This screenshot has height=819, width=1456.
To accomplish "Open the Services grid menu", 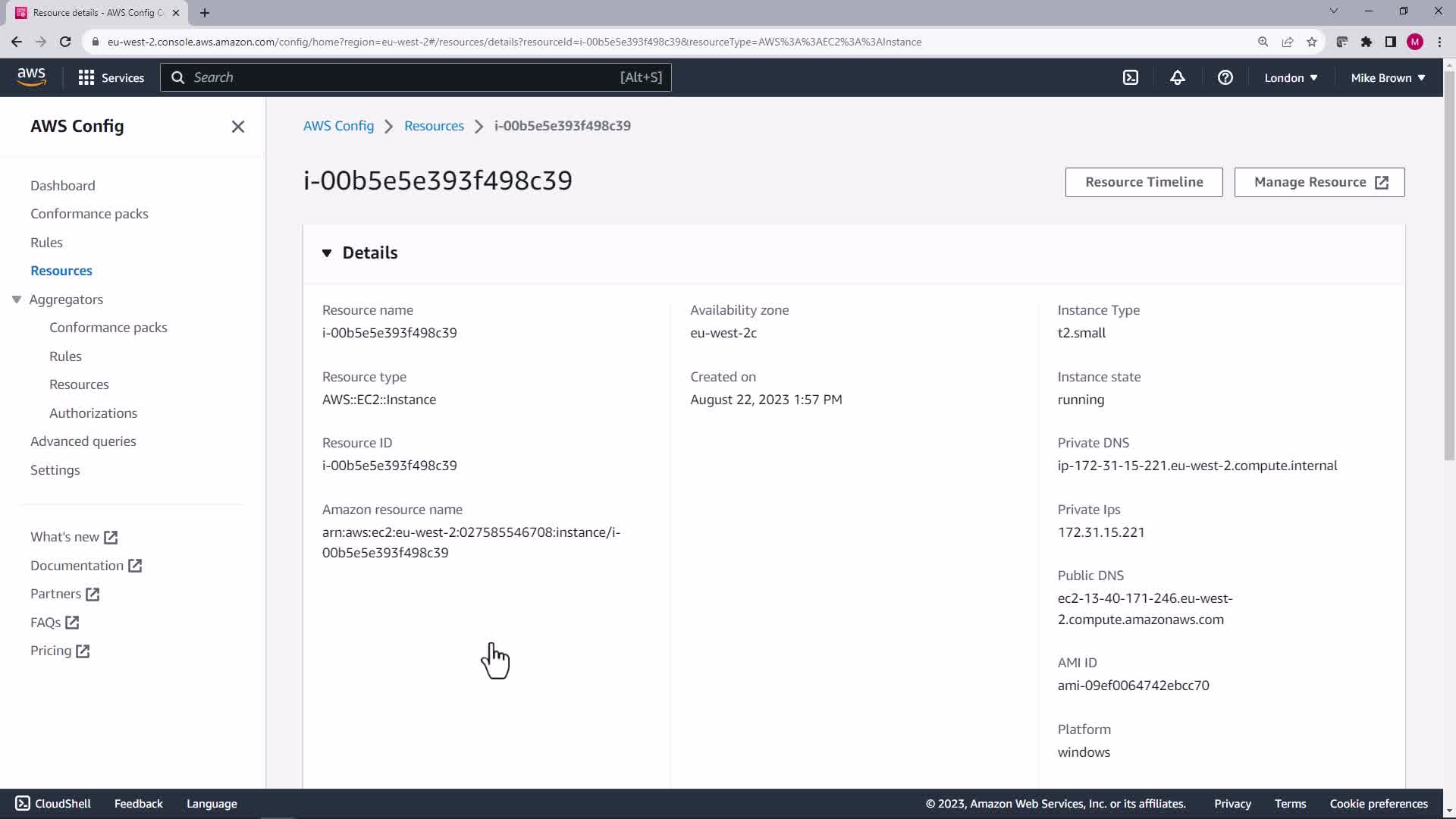I will coord(111,77).
